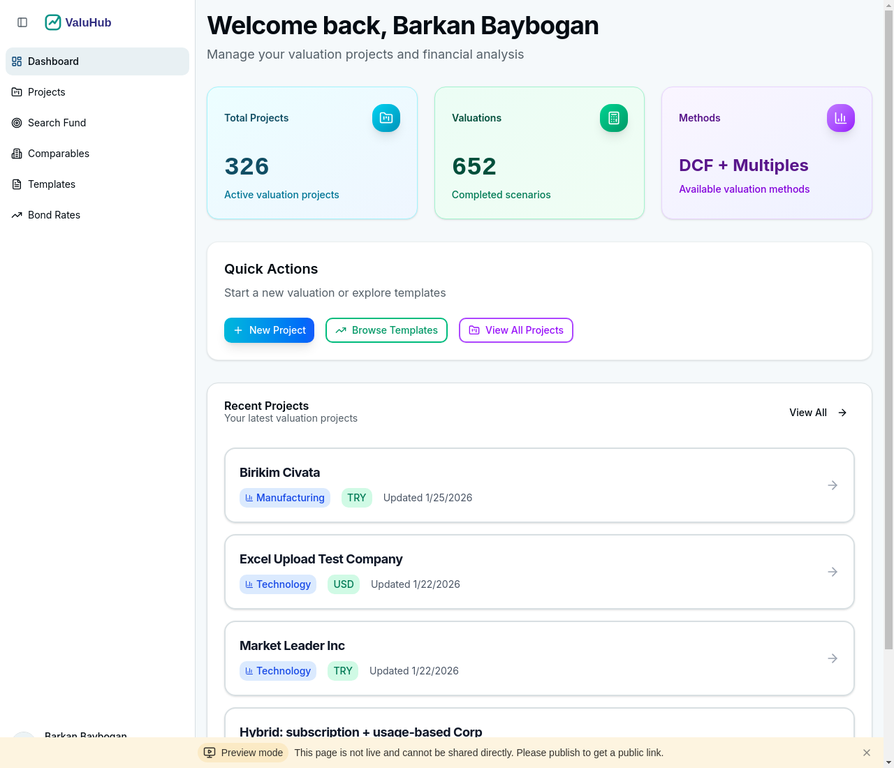Click the Comparables icon in the sidebar
The height and width of the screenshot is (768, 894).
(16, 153)
